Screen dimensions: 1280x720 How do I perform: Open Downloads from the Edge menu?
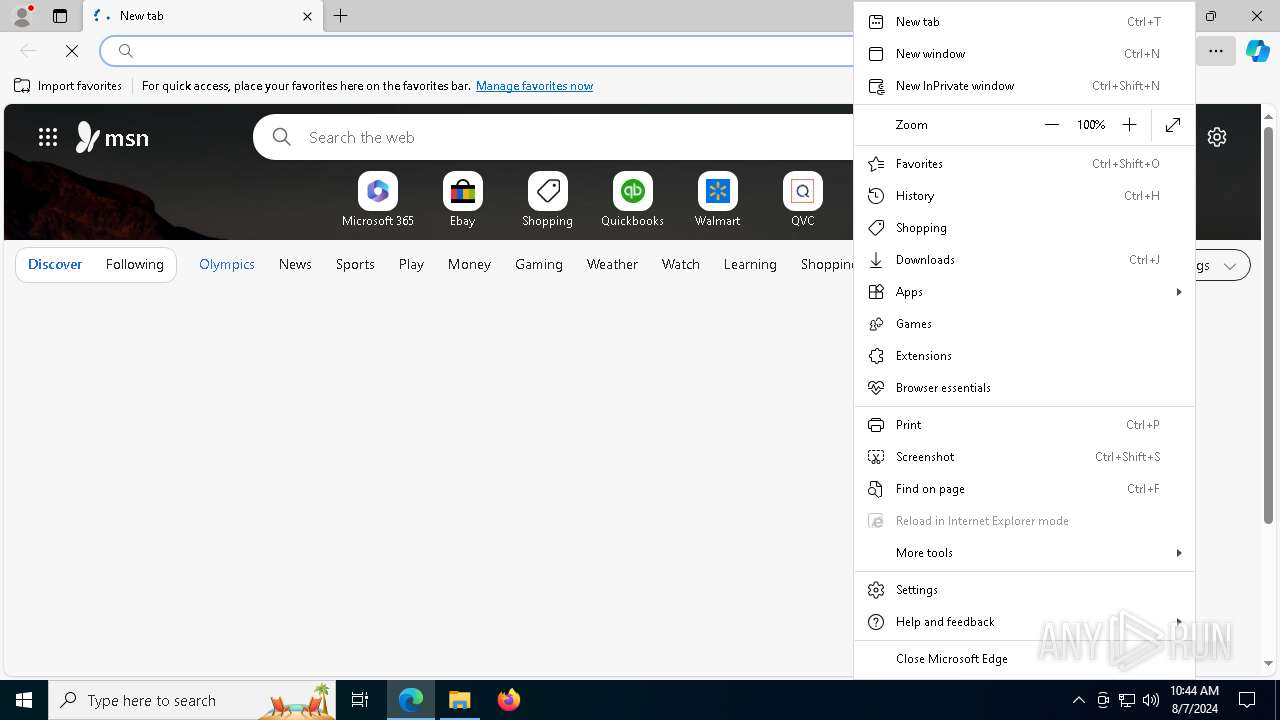(1024, 260)
